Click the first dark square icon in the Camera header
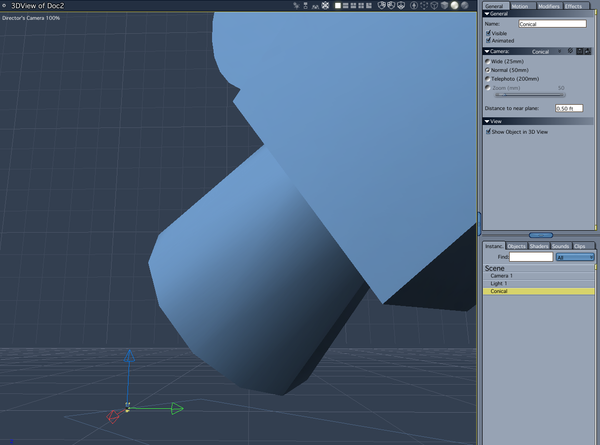The image size is (600, 445). [580, 51]
